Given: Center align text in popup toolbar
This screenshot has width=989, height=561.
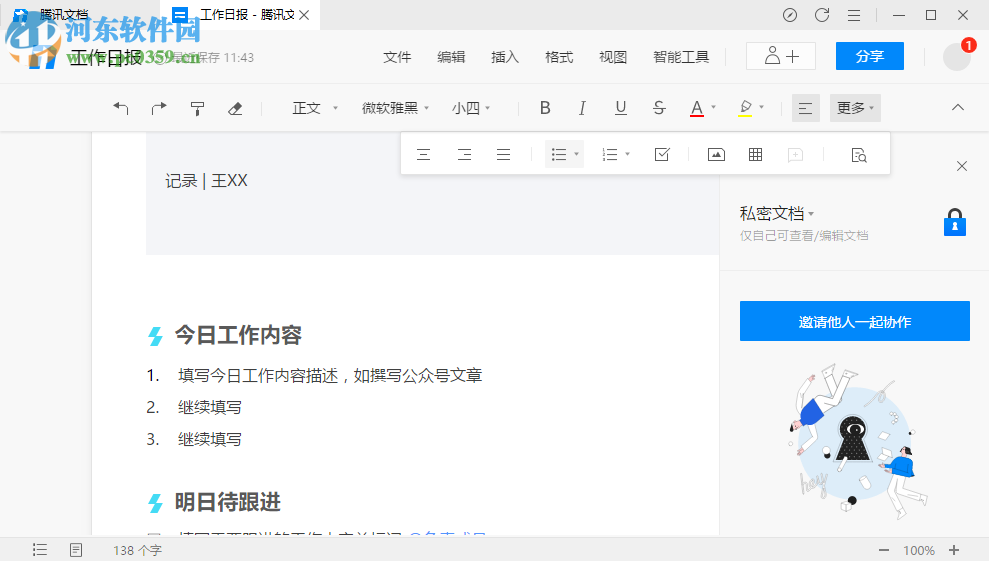Looking at the screenshot, I should pyautogui.click(x=423, y=155).
